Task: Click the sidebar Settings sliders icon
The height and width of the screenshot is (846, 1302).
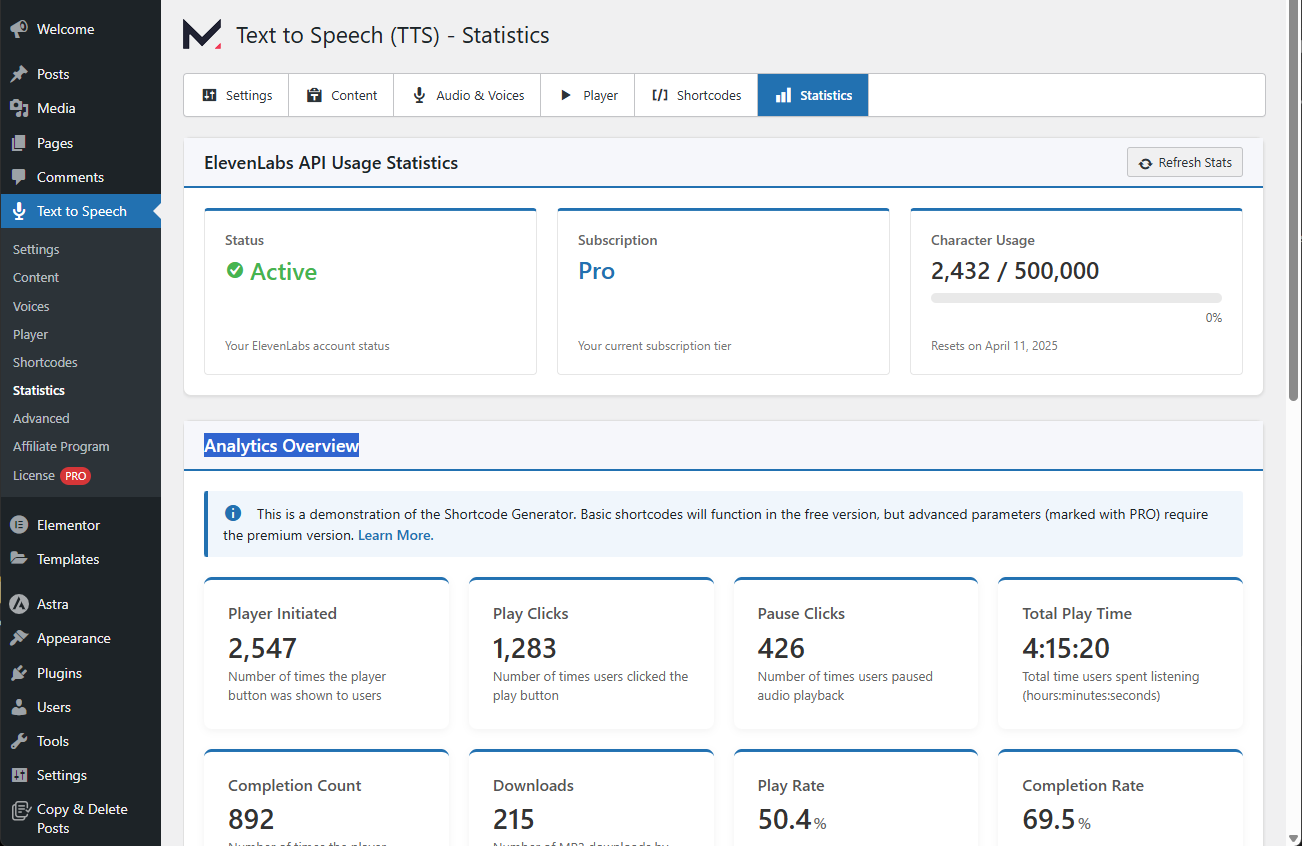Action: point(19,775)
